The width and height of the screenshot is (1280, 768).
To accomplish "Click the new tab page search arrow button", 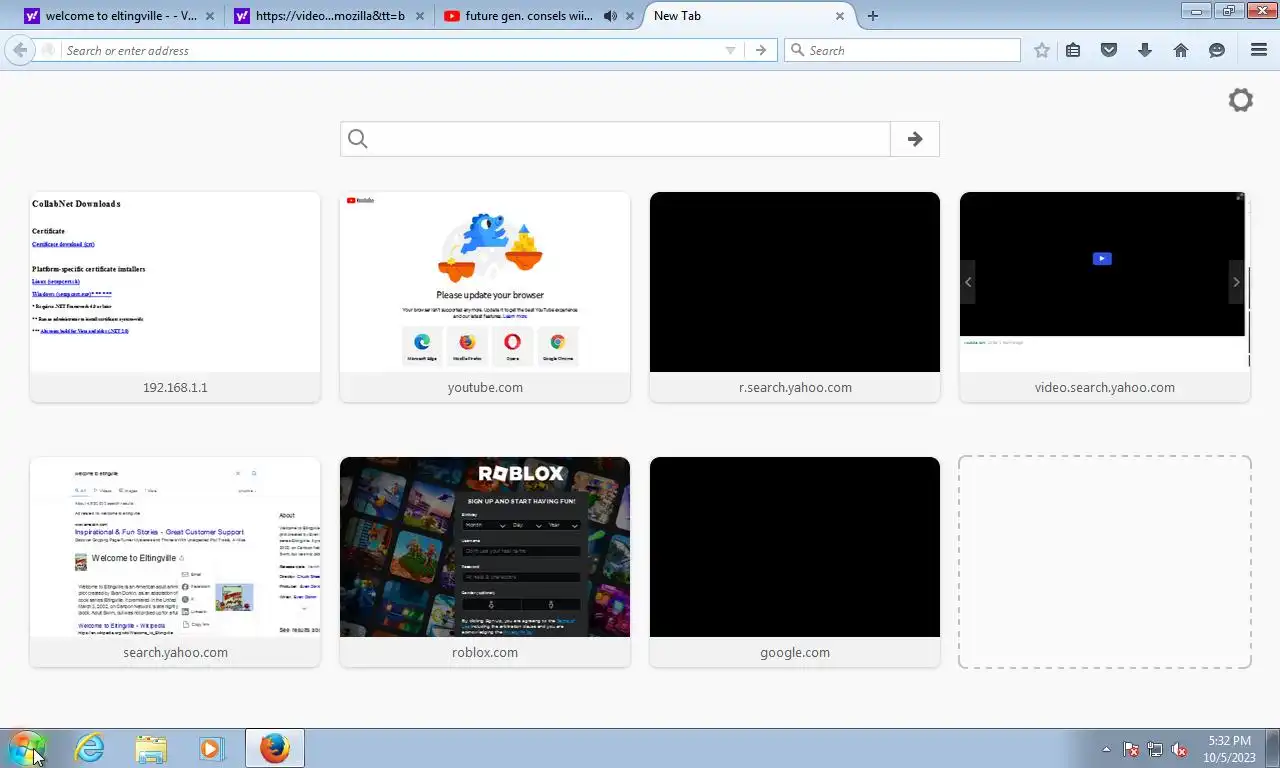I will pyautogui.click(x=915, y=139).
